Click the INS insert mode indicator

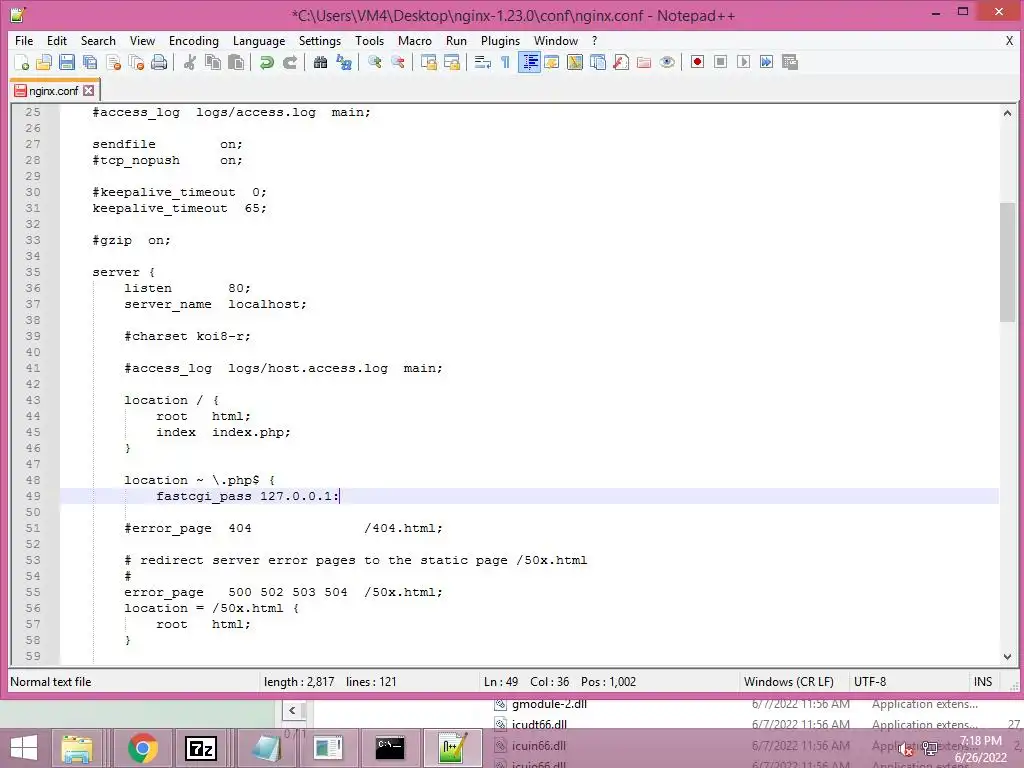tap(983, 682)
